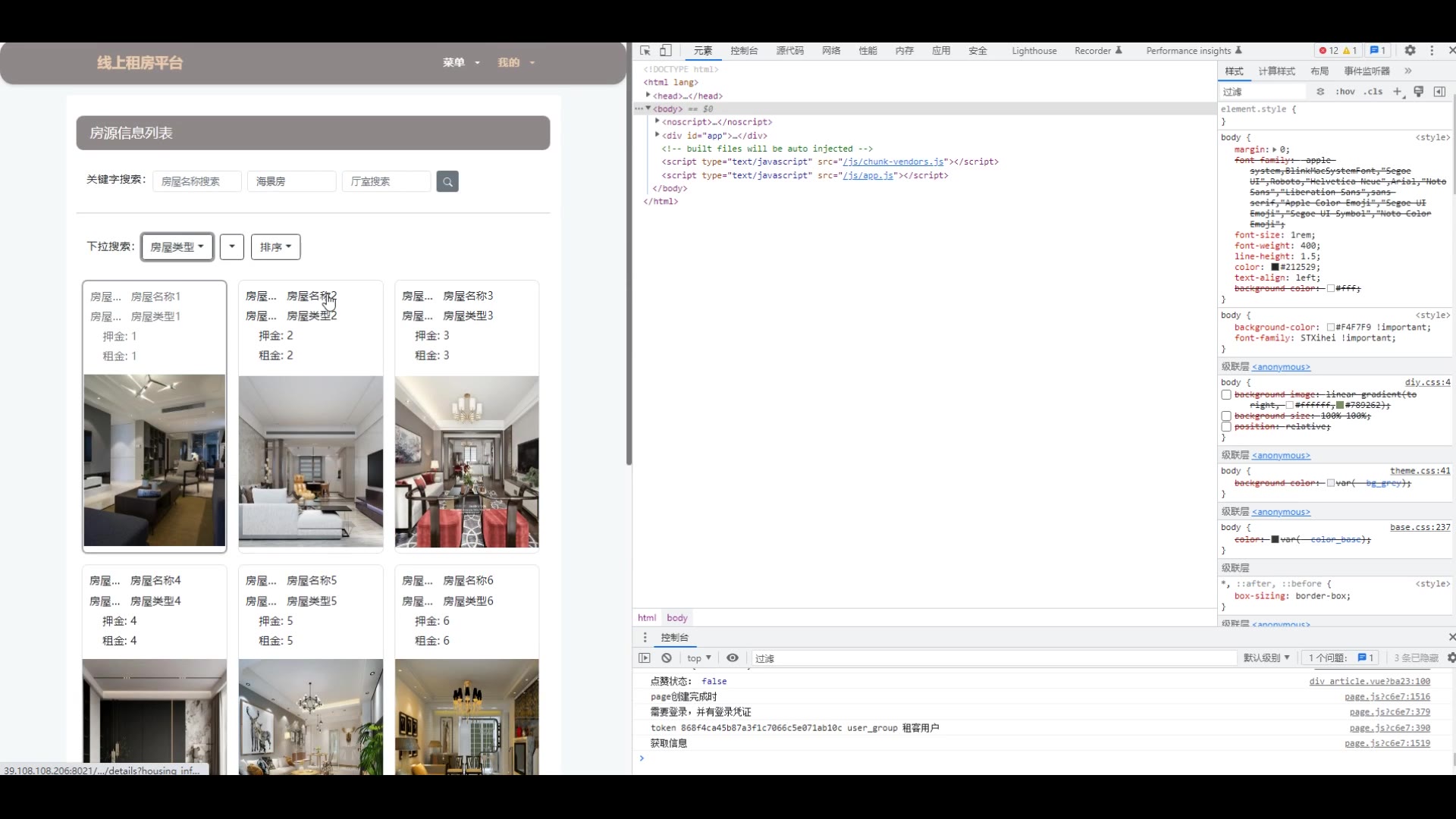Open diy.css:4 source link
The image size is (1456, 819).
[1427, 383]
